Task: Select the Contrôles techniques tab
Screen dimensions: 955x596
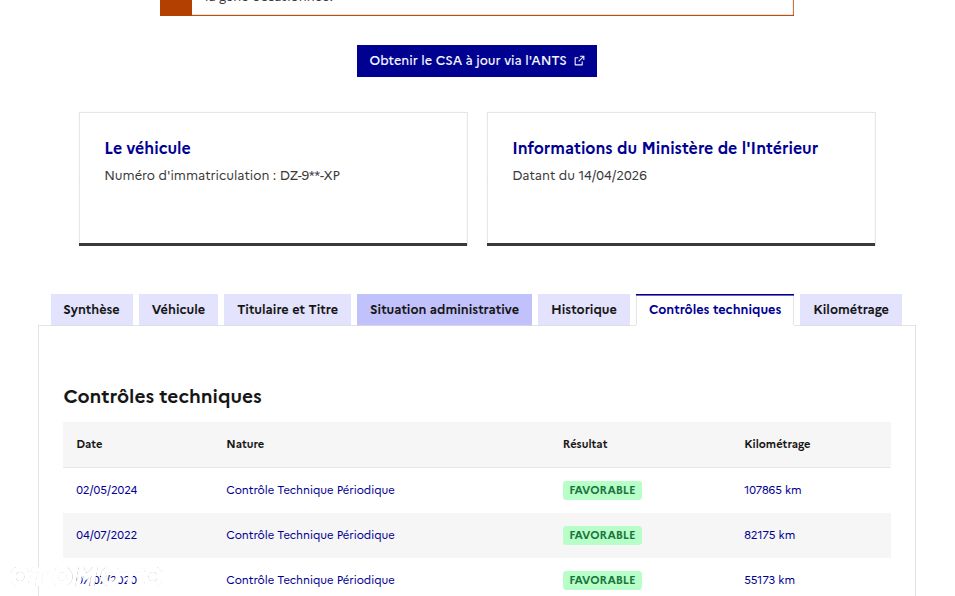Action: pos(715,310)
